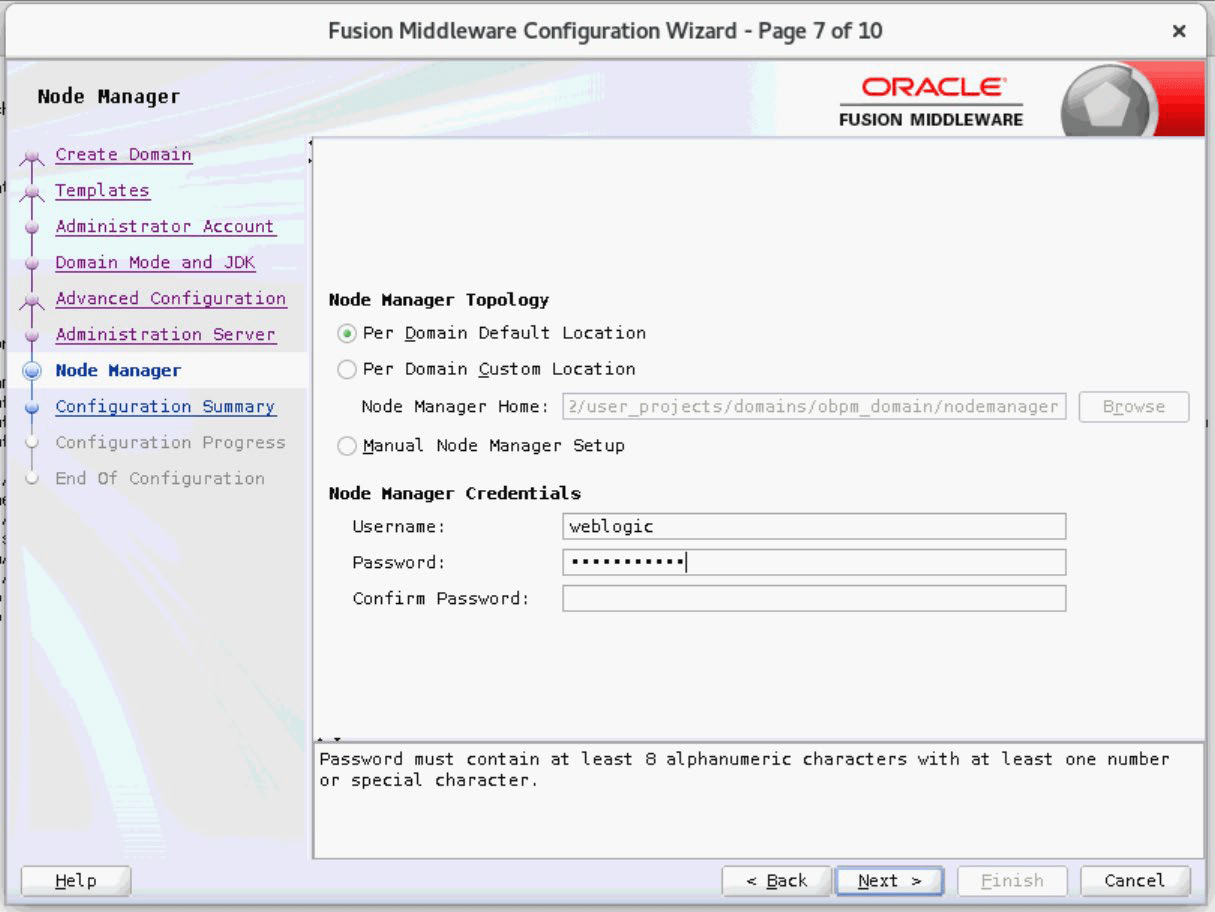Click the Administrator Account step marker icon

[x=32, y=228]
